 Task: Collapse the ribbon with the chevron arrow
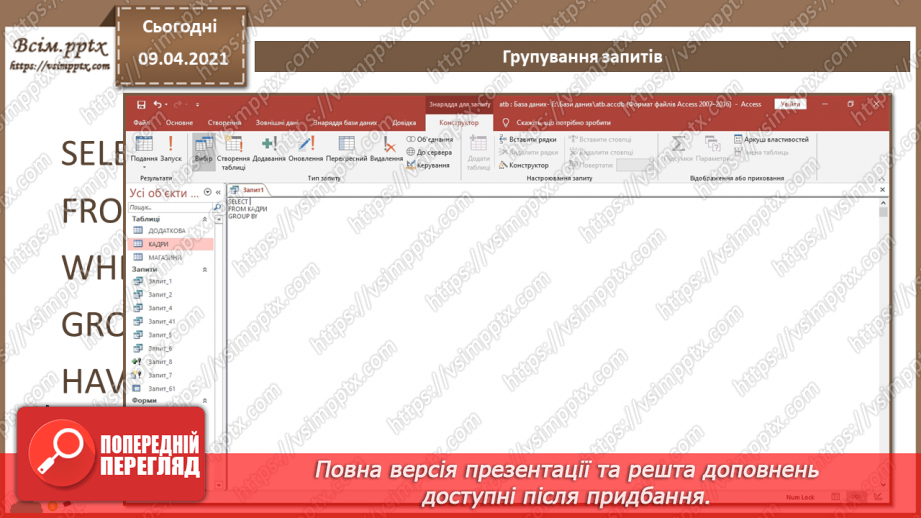click(882, 179)
